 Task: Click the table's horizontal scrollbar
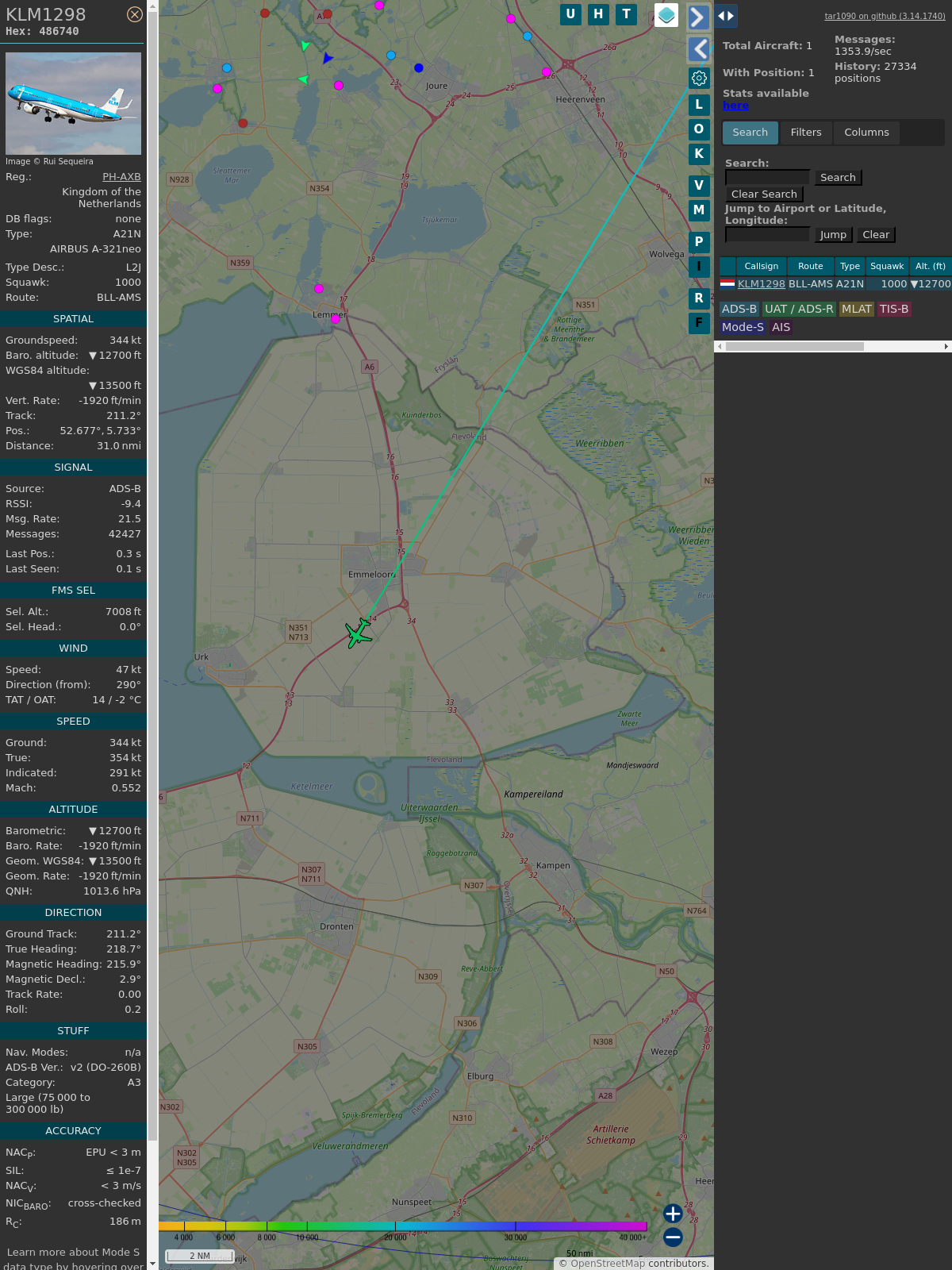coord(795,346)
